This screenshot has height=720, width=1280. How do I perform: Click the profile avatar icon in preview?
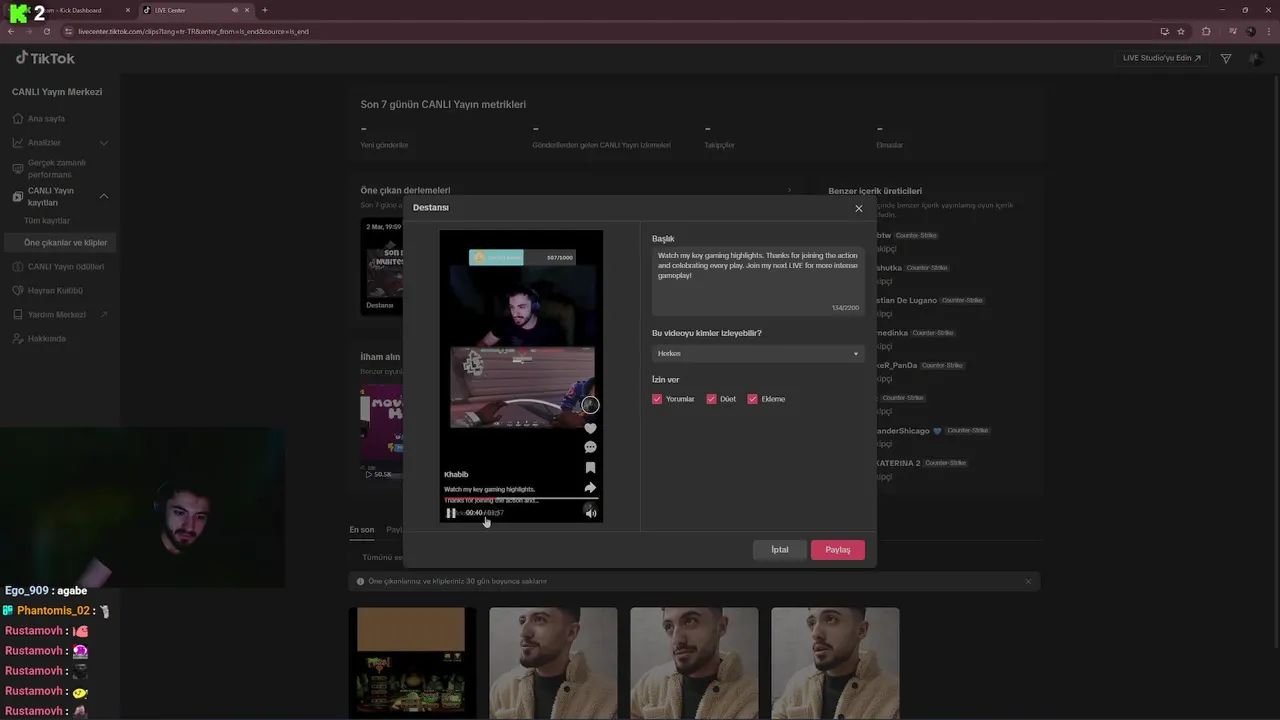point(590,404)
